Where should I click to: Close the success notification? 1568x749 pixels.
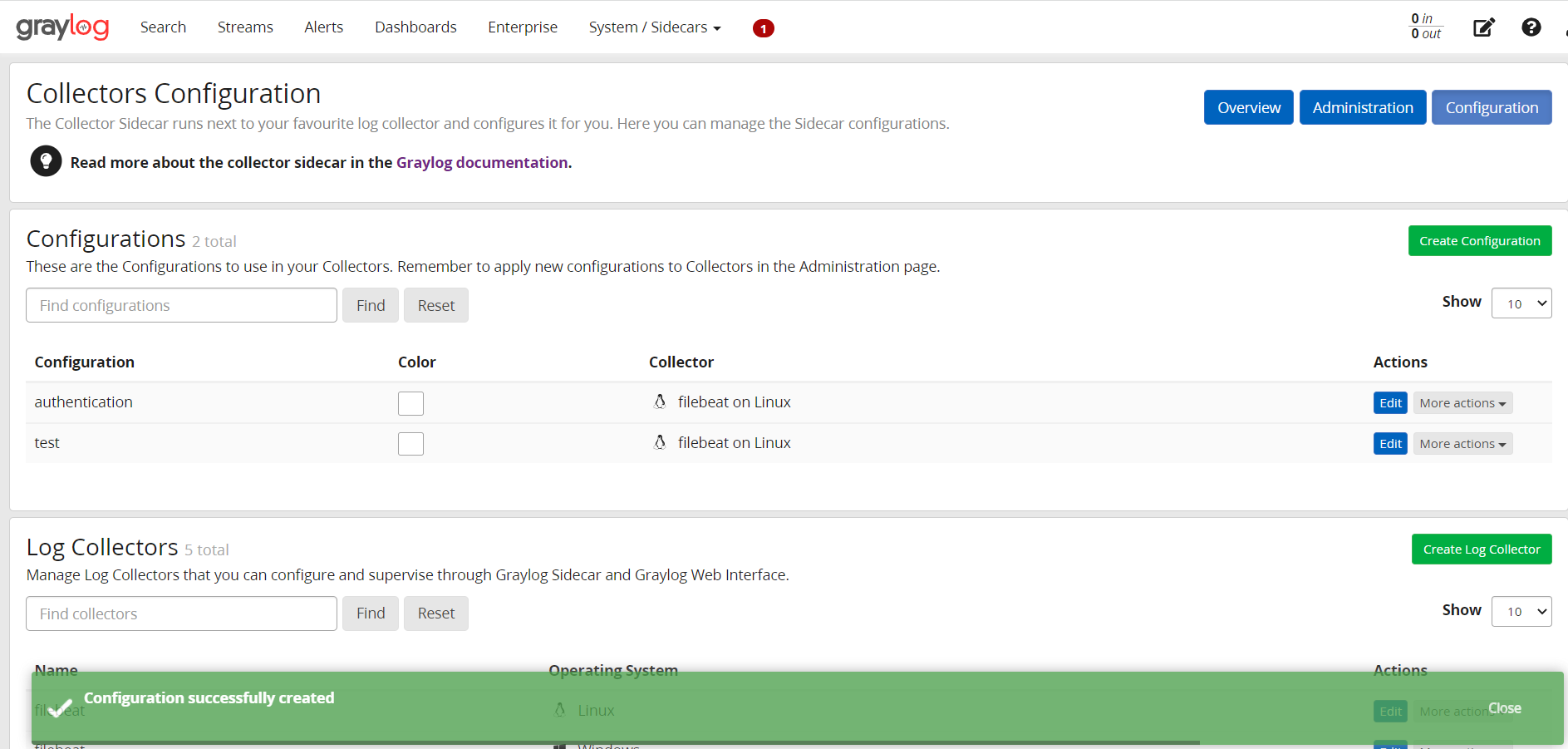(1504, 708)
